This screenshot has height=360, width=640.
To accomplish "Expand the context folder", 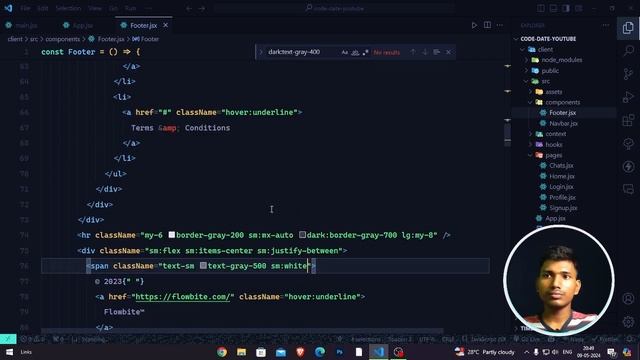I will click(531, 134).
